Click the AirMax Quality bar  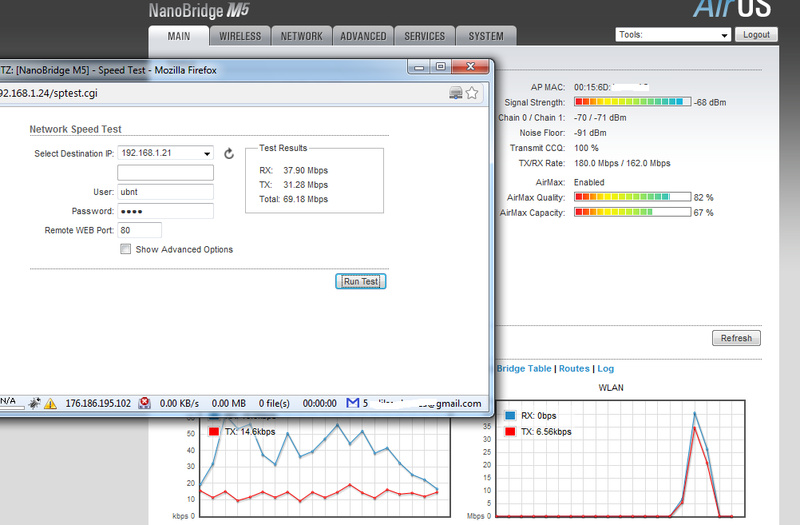[x=633, y=197]
